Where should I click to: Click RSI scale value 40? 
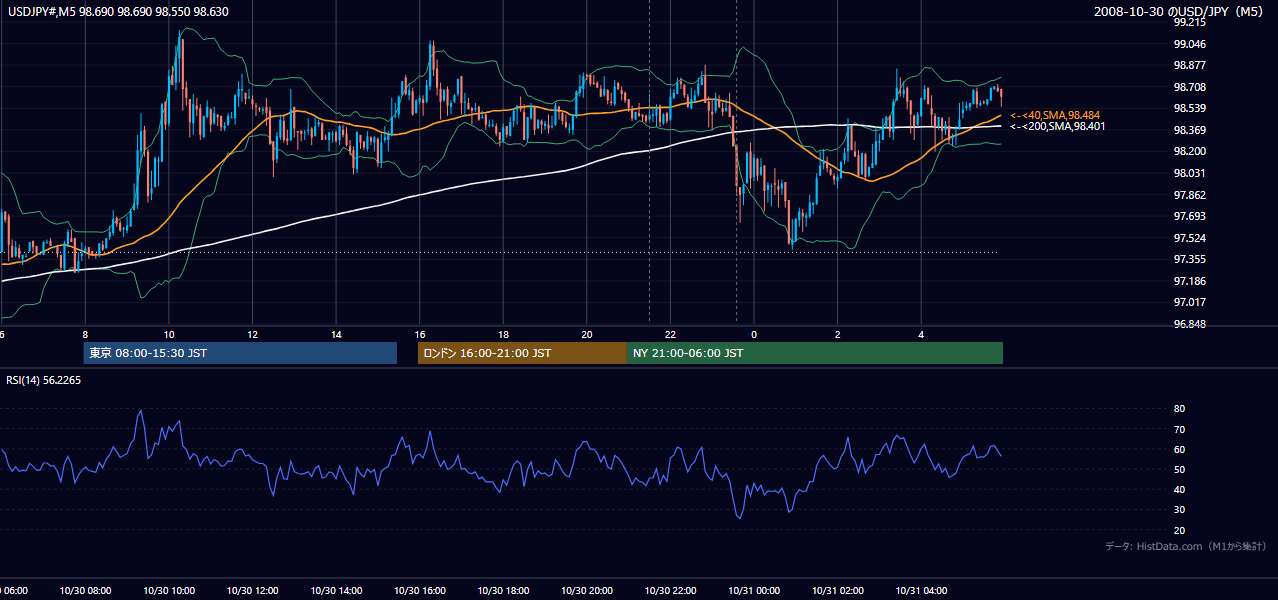coord(1179,489)
